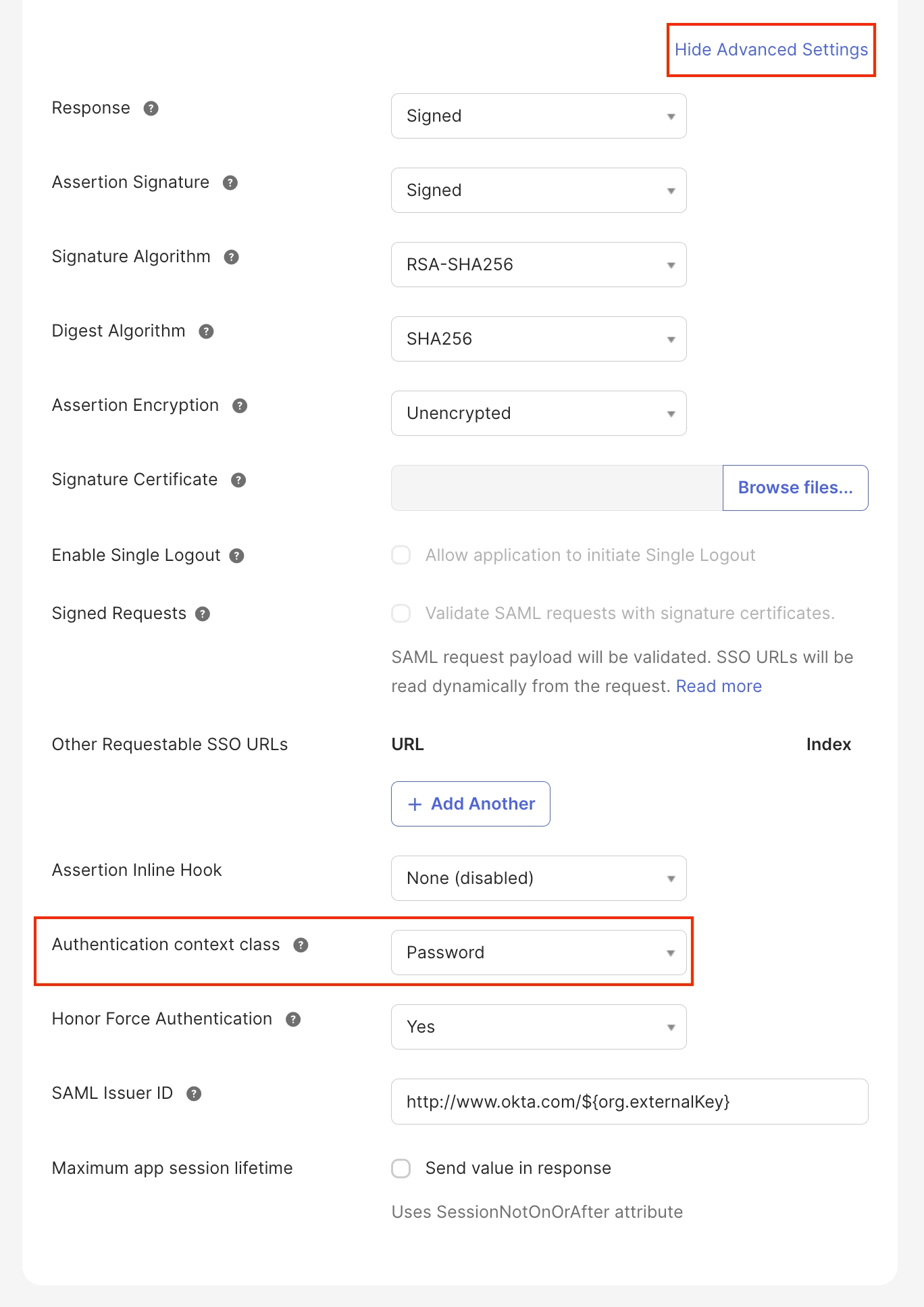Click Browse files button
The height and width of the screenshot is (1307, 924).
point(795,488)
